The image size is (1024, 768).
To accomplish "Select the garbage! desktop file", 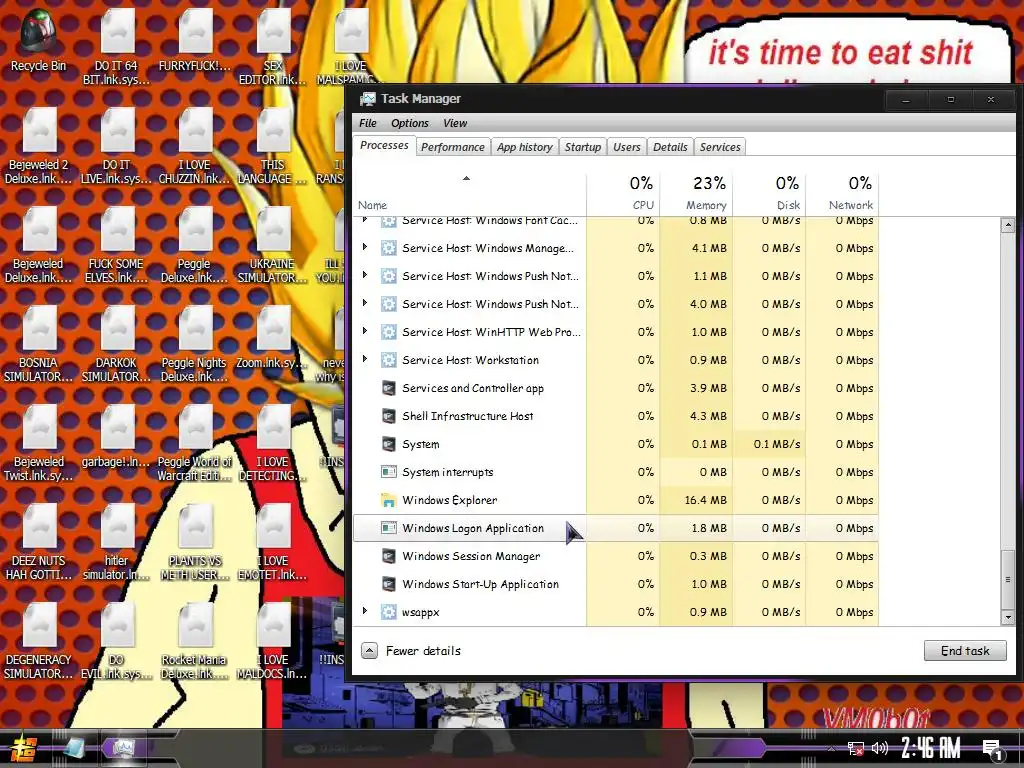I will 116,438.
